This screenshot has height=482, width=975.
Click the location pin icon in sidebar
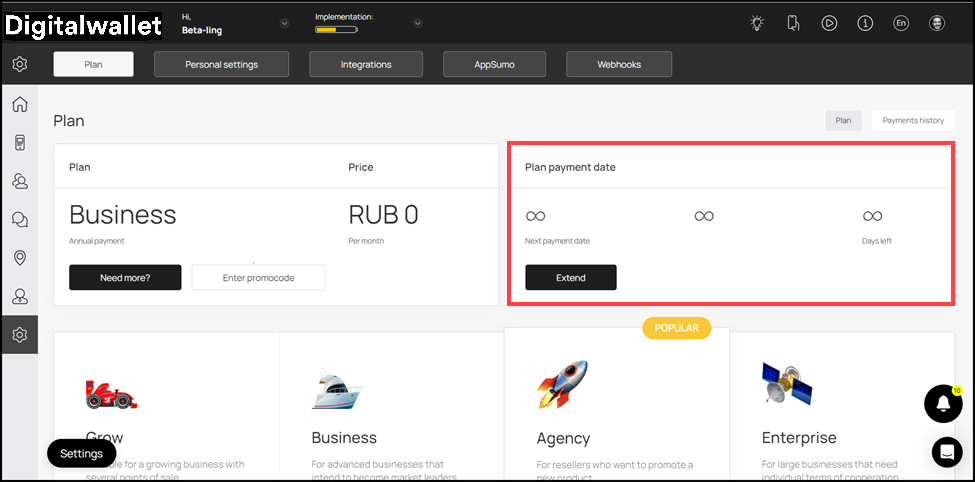coord(19,258)
